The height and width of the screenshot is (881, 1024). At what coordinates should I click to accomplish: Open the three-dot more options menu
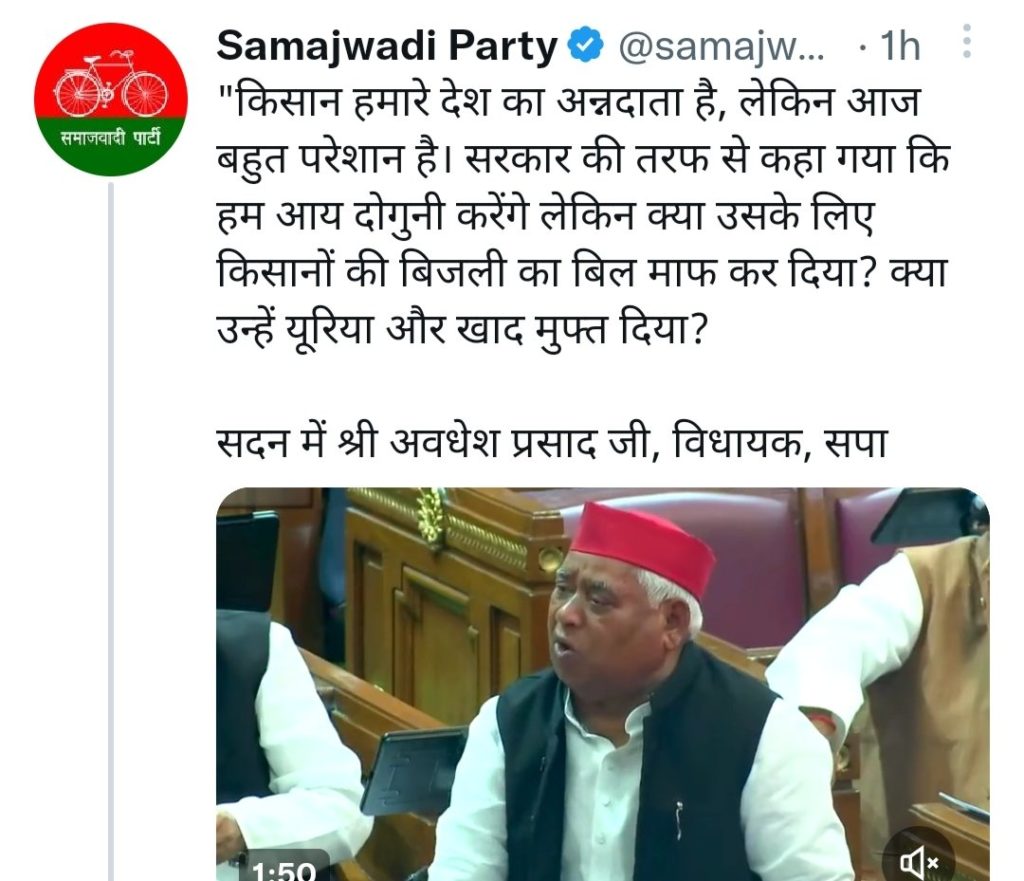(967, 42)
